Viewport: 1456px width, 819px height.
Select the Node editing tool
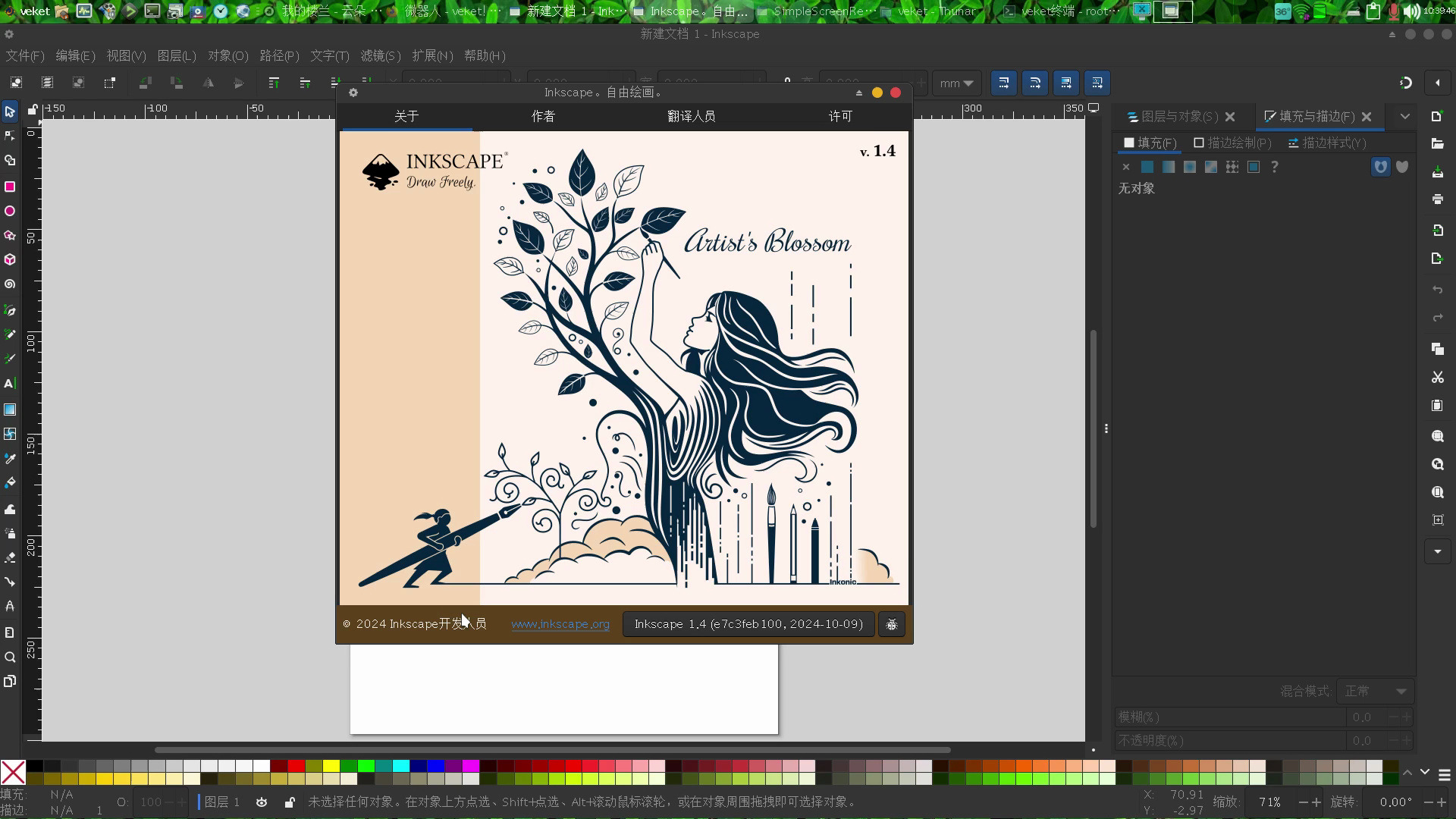point(10,136)
